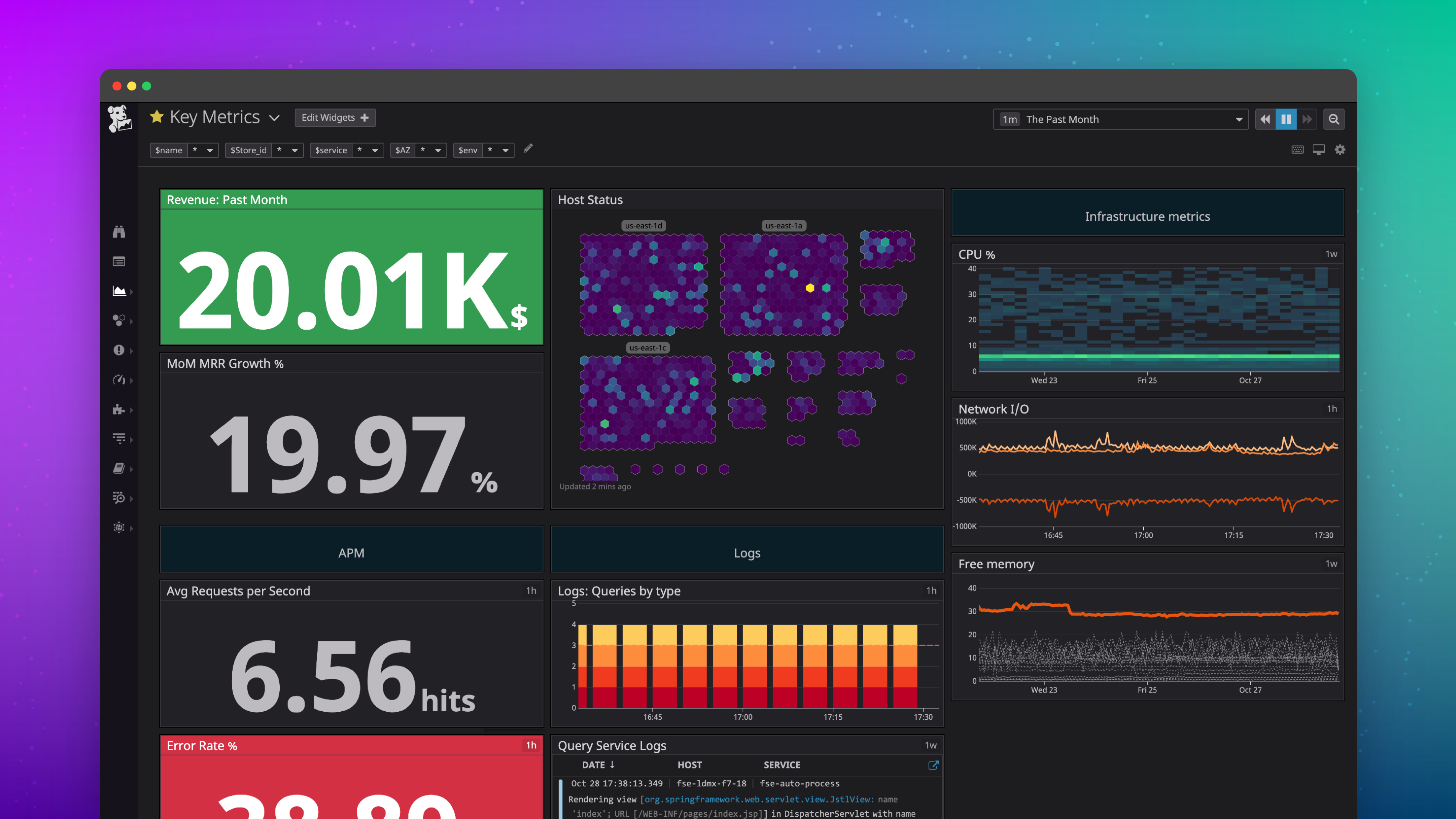The height and width of the screenshot is (819, 1456).
Task: Click the Monitors exclamation icon in sidebar
Action: tap(119, 350)
